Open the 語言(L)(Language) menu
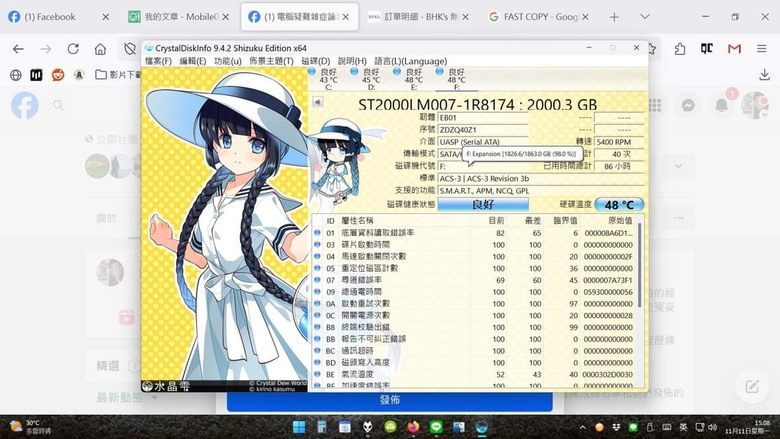 tap(410, 61)
